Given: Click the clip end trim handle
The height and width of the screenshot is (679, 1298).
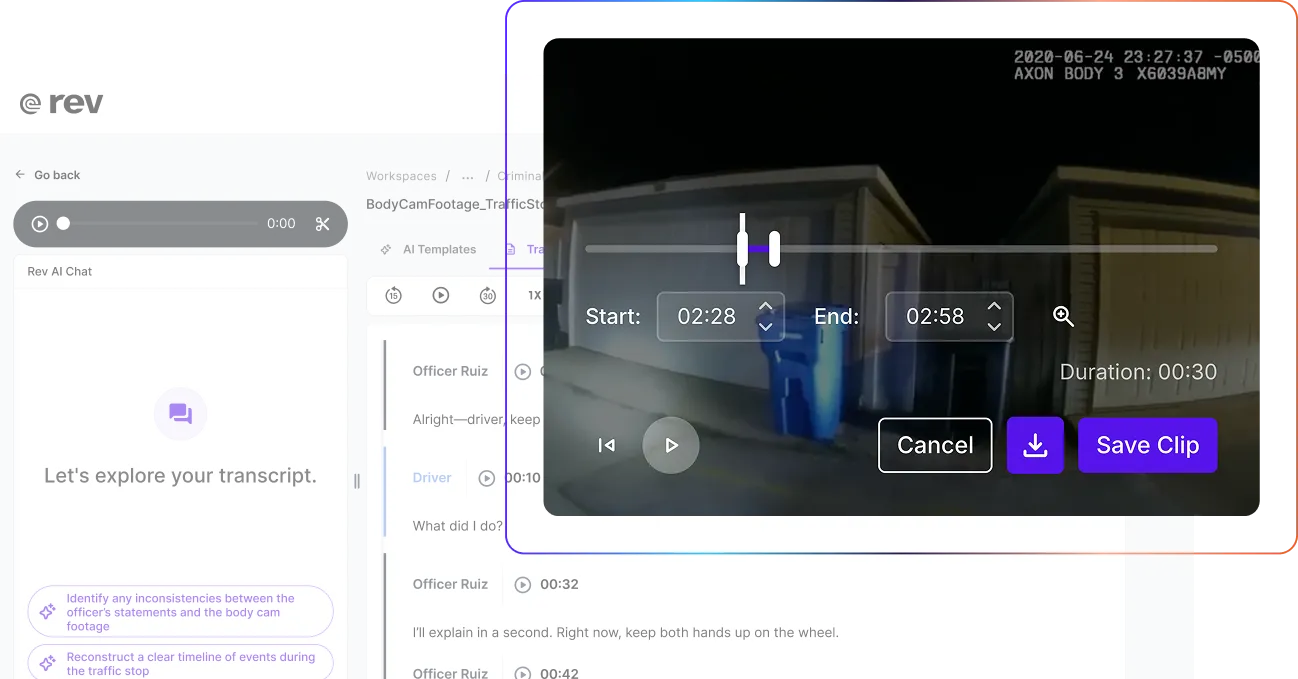Looking at the screenshot, I should [x=774, y=248].
